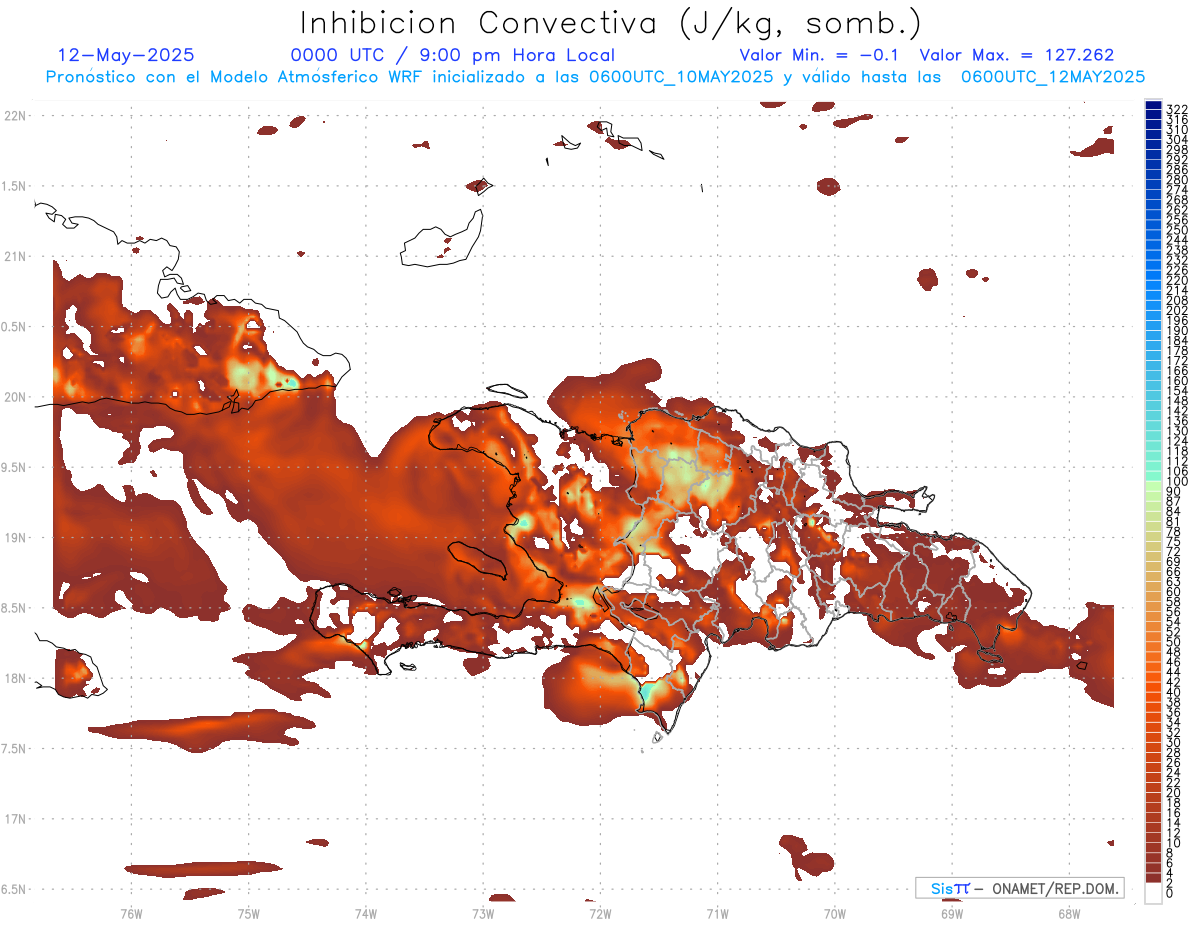Click the 71W longitude label
Screen dimensions: 1200x927
click(x=717, y=913)
